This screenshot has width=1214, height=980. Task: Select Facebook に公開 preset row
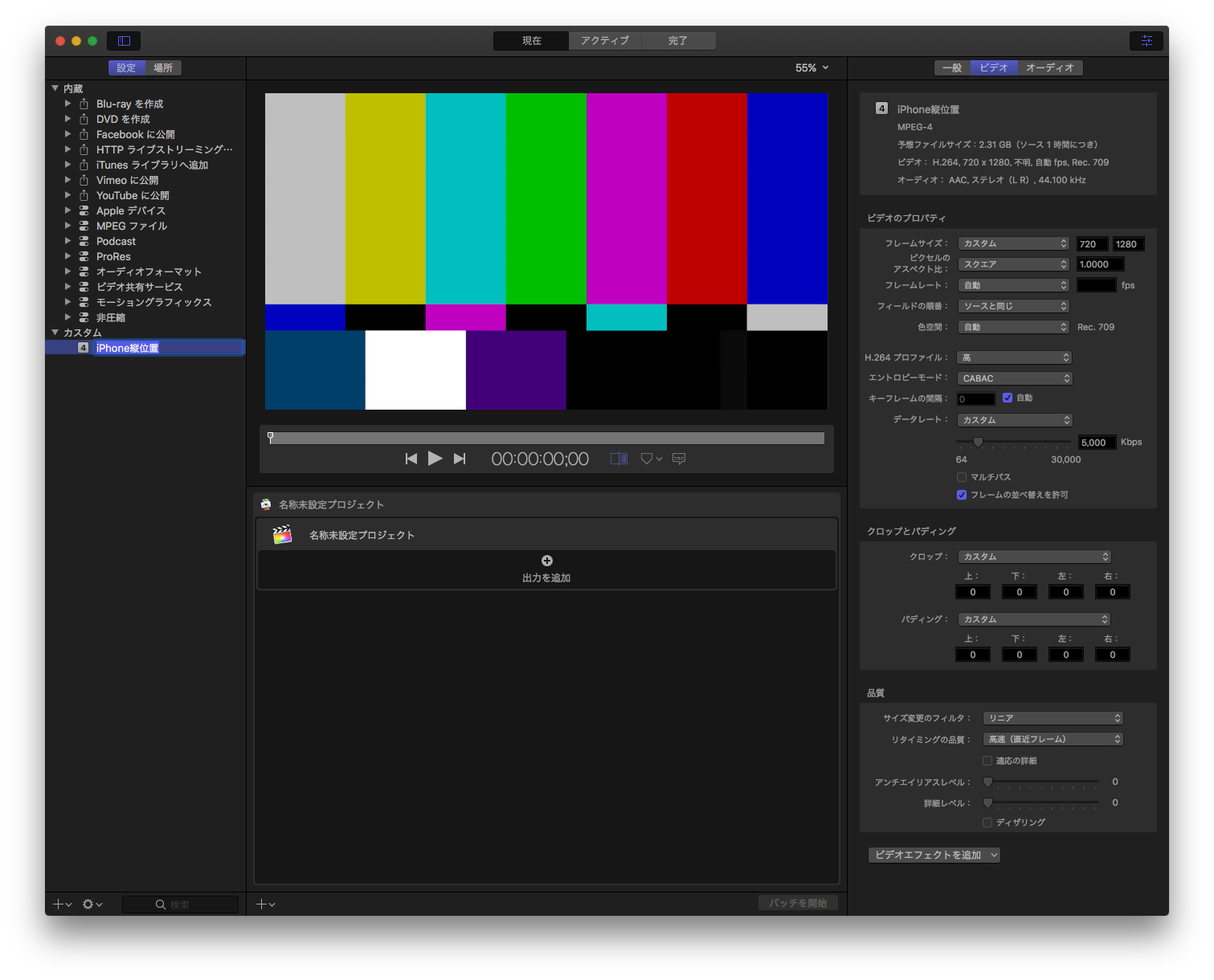[145, 134]
